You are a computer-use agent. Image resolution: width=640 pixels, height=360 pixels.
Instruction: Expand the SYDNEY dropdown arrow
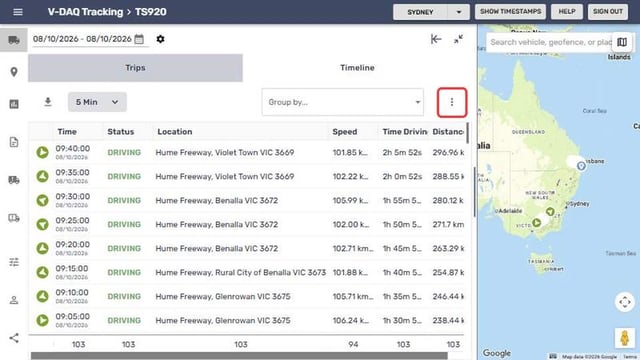[458, 12]
